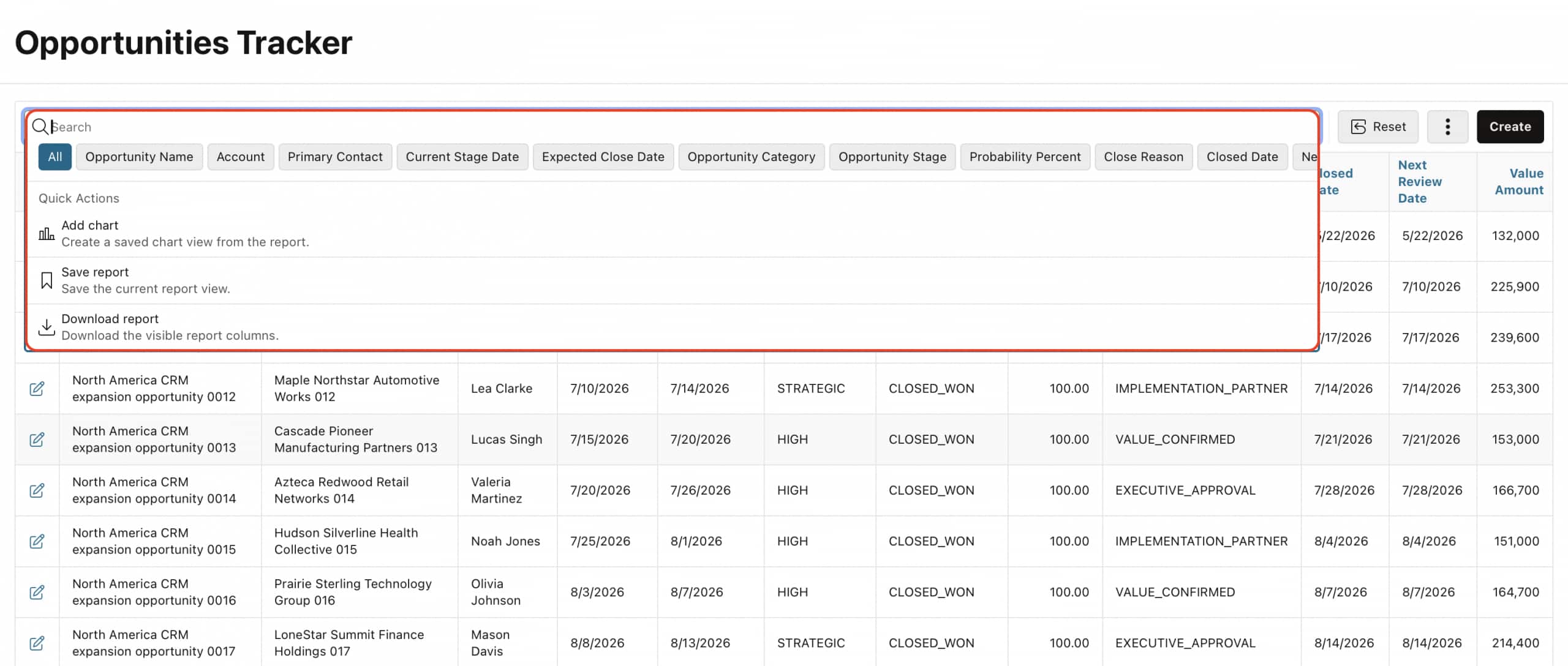The image size is (1568, 666).
Task: Click the 166,700 value amount cell
Action: coord(1515,490)
